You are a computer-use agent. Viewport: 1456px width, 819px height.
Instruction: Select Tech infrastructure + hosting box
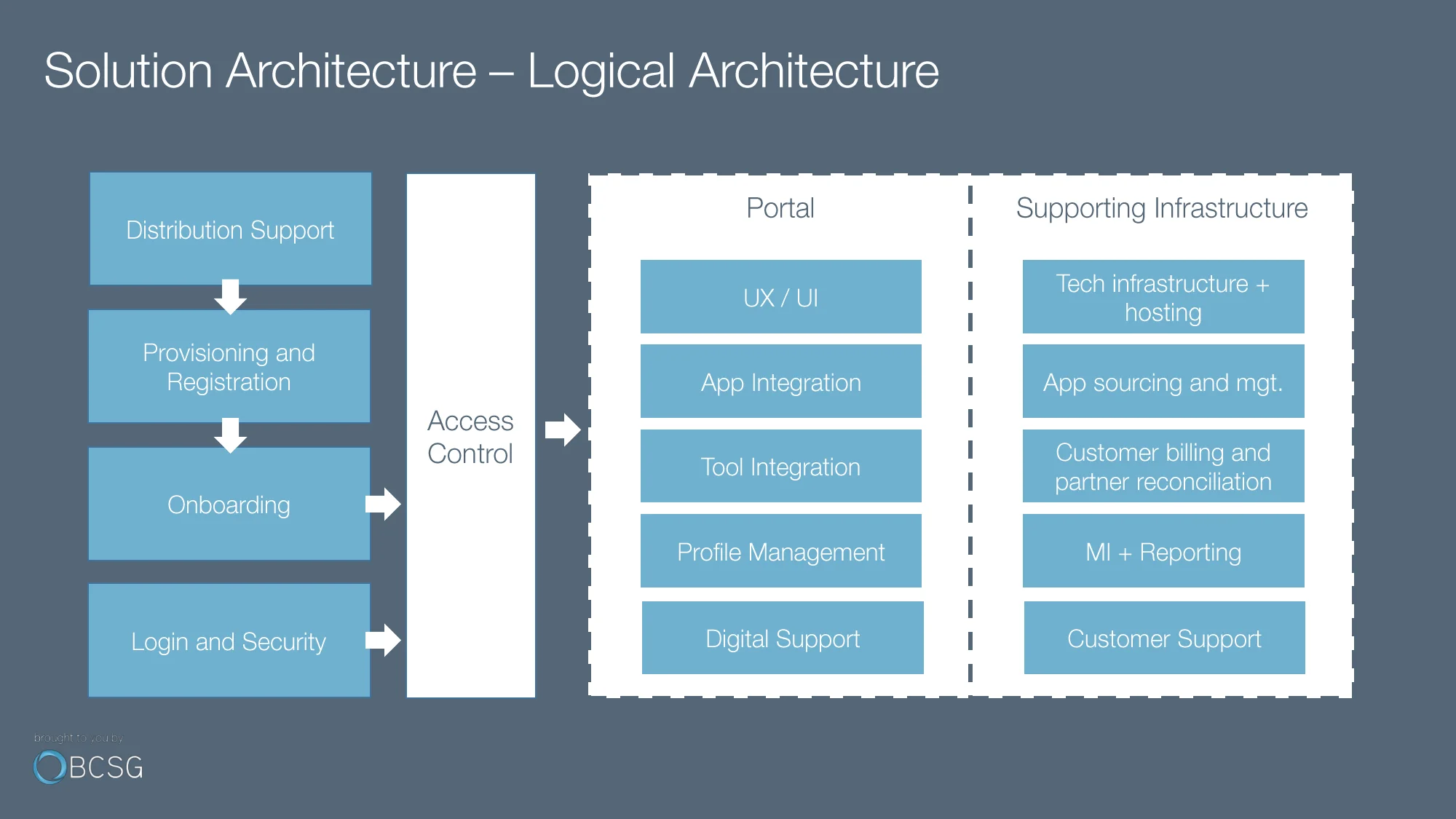click(1163, 297)
